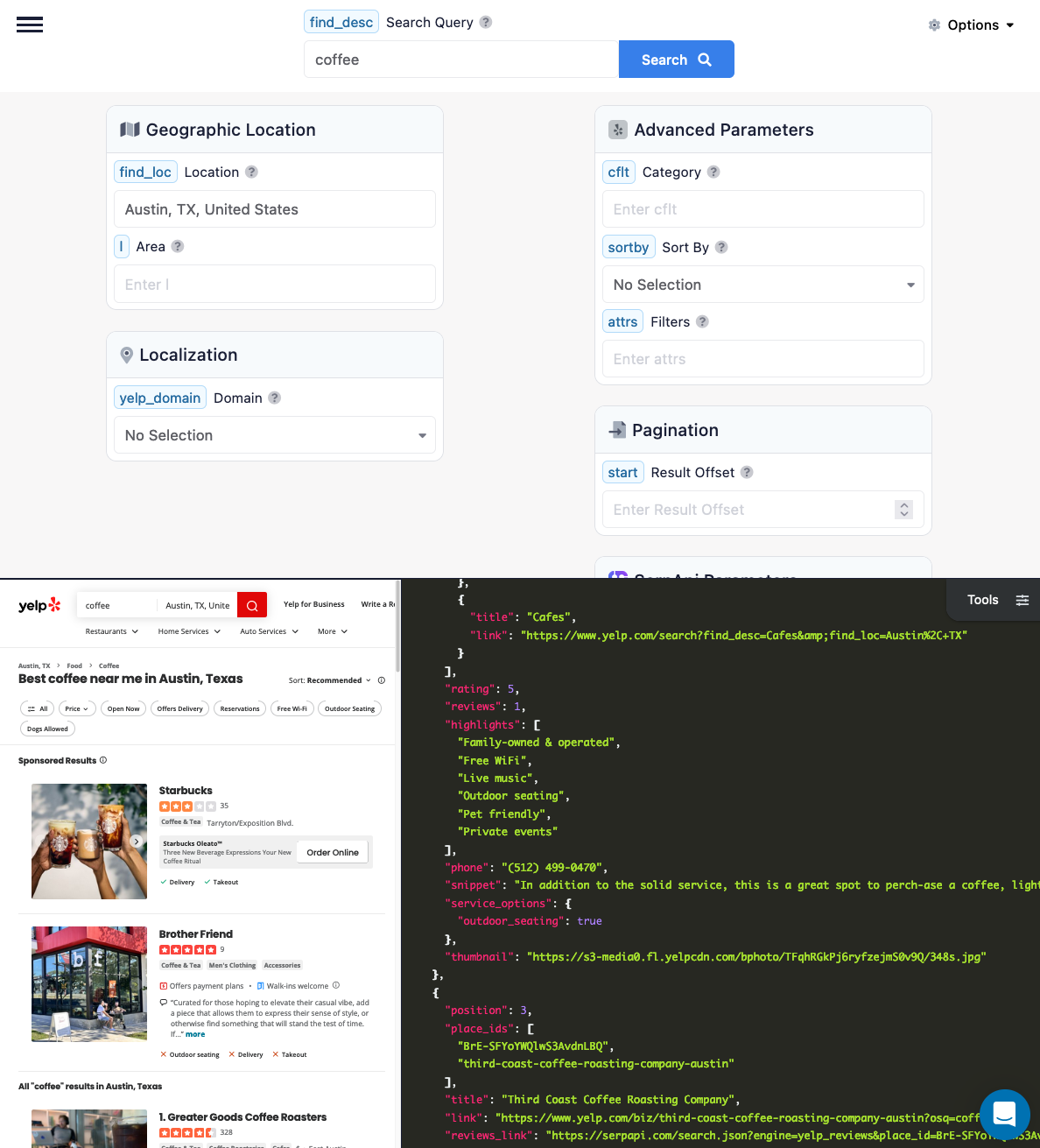Open the Price filter dropdown
The width and height of the screenshot is (1040, 1148).
77,708
